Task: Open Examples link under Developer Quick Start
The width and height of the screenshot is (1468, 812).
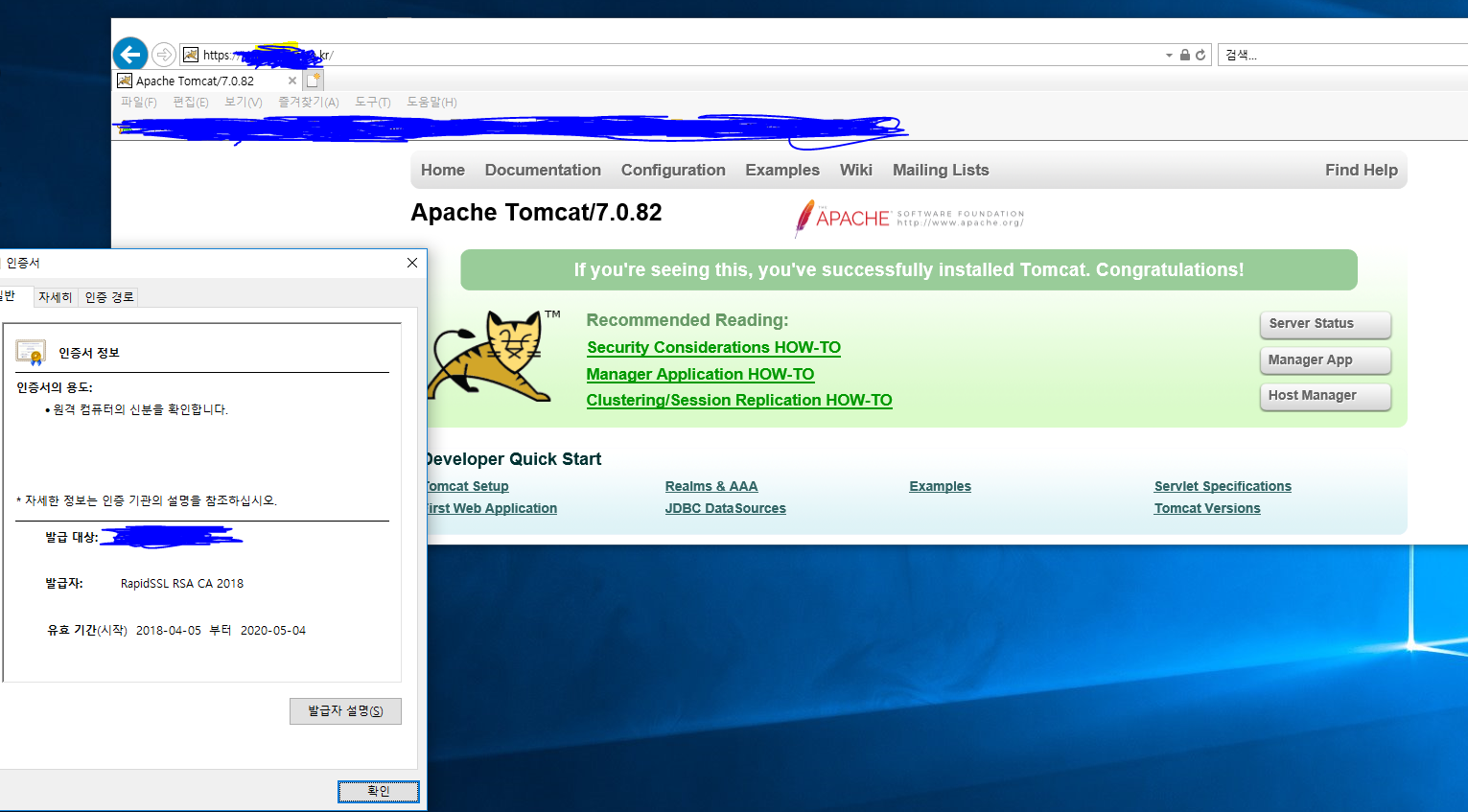Action: click(941, 486)
